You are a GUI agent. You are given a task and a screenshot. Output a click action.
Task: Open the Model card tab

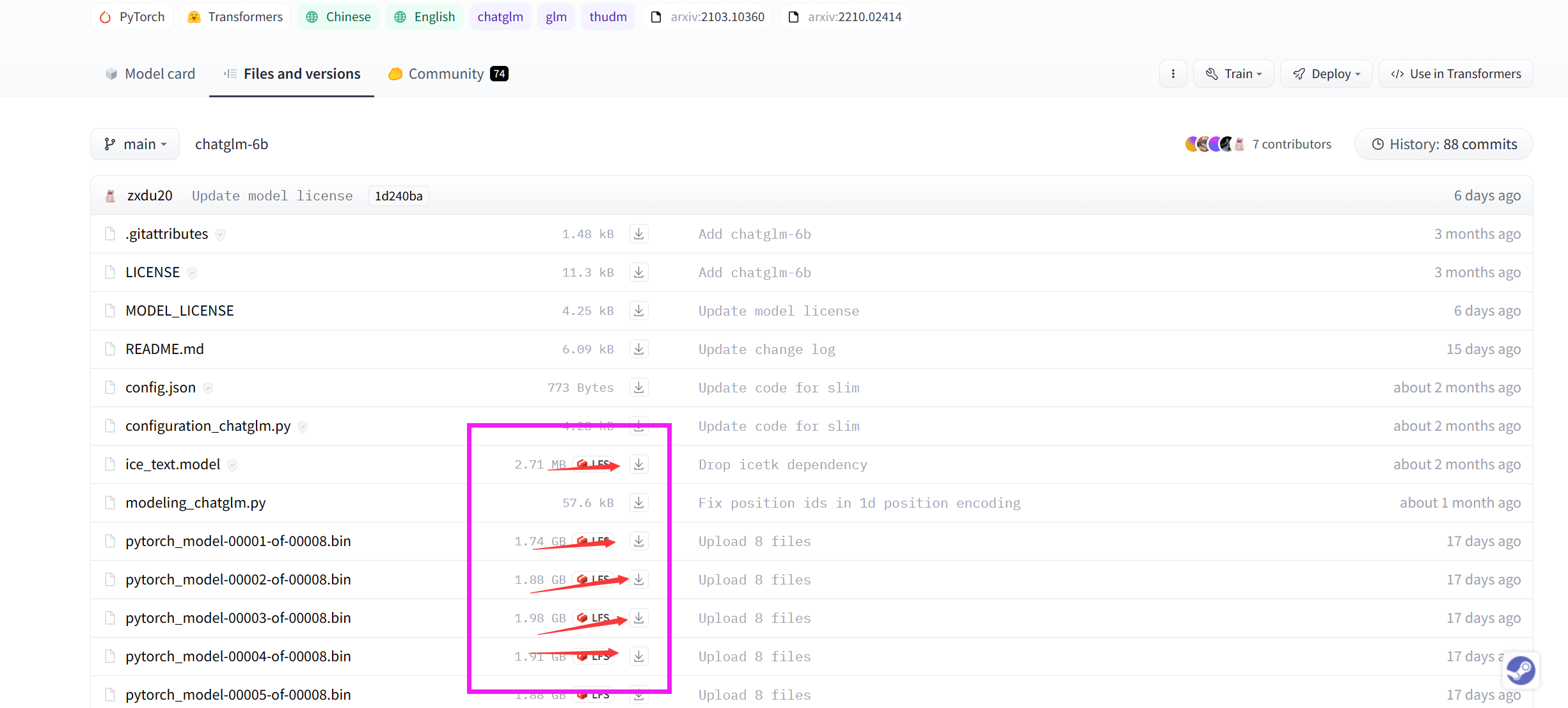click(150, 74)
